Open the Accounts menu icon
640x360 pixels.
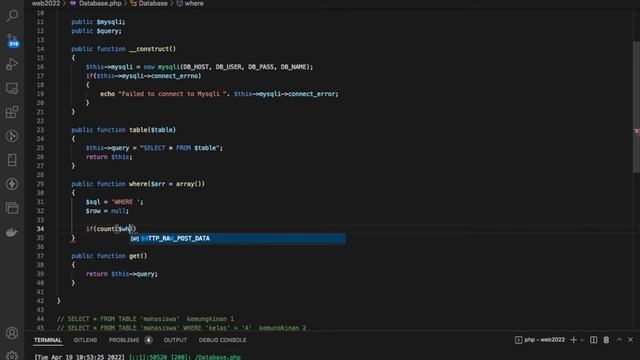[x=12, y=333]
